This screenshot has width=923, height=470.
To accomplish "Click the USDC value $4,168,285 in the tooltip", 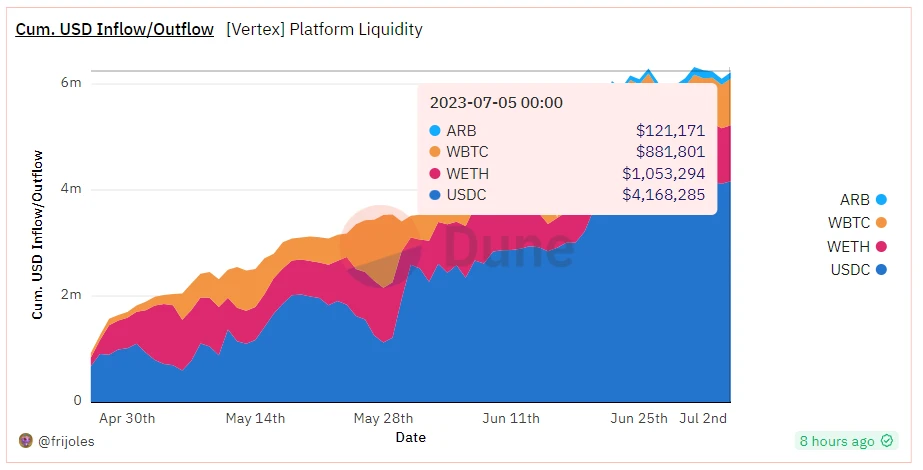I will [663, 195].
